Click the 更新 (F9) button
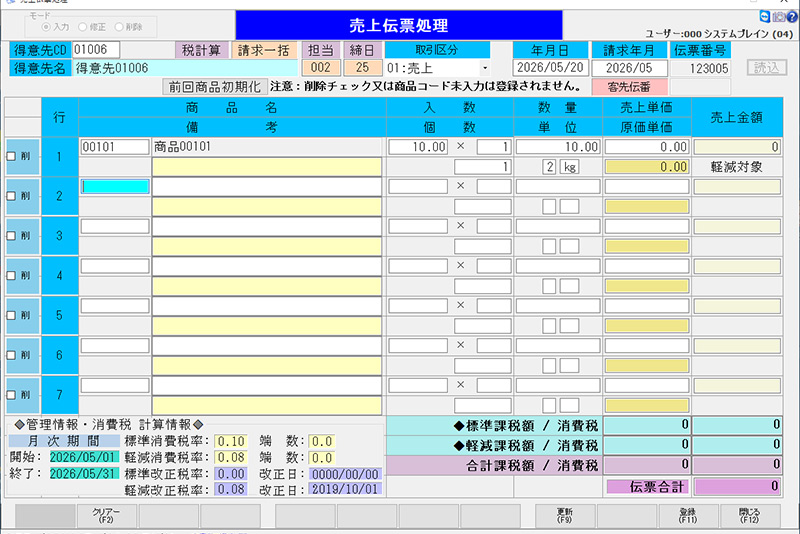 (x=564, y=516)
